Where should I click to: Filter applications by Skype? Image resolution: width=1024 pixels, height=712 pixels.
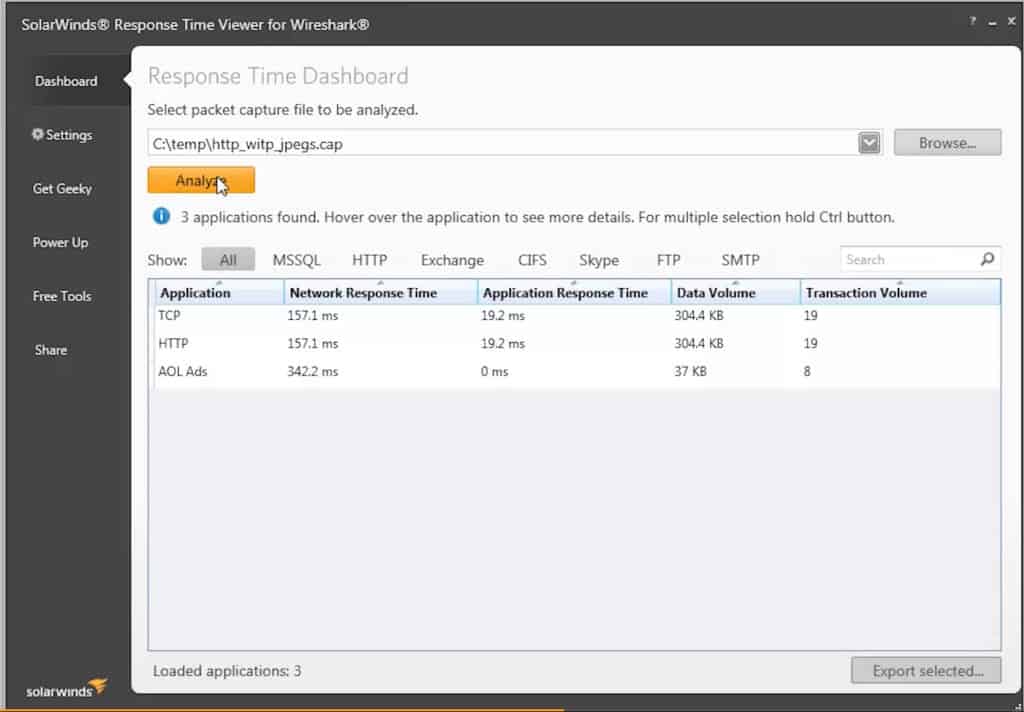click(x=599, y=260)
